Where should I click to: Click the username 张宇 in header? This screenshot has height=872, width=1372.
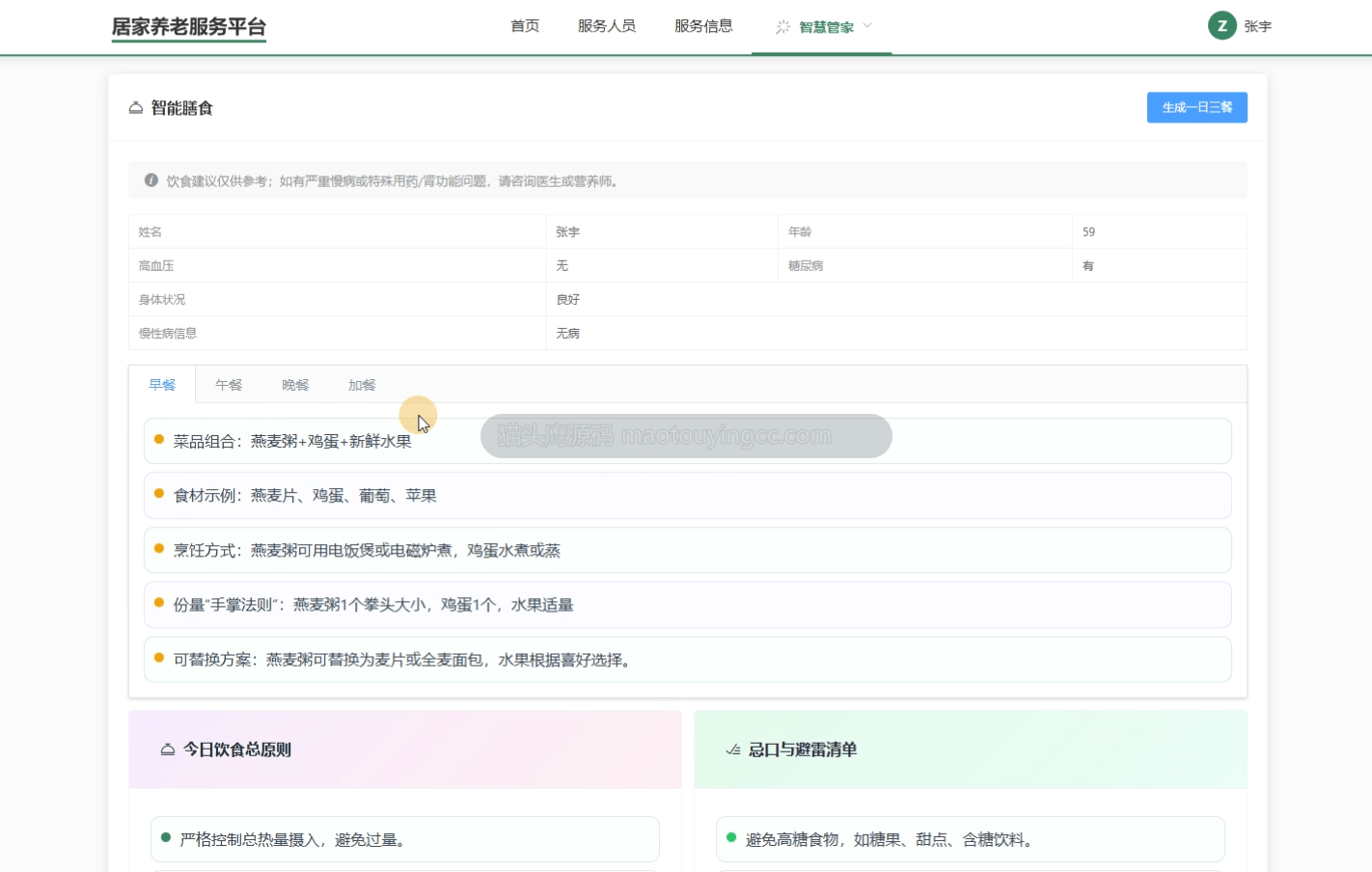click(x=1257, y=27)
